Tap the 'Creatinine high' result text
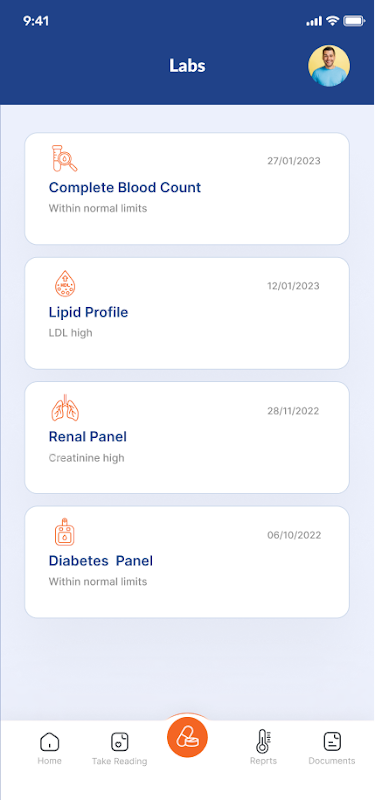 [x=86, y=458]
